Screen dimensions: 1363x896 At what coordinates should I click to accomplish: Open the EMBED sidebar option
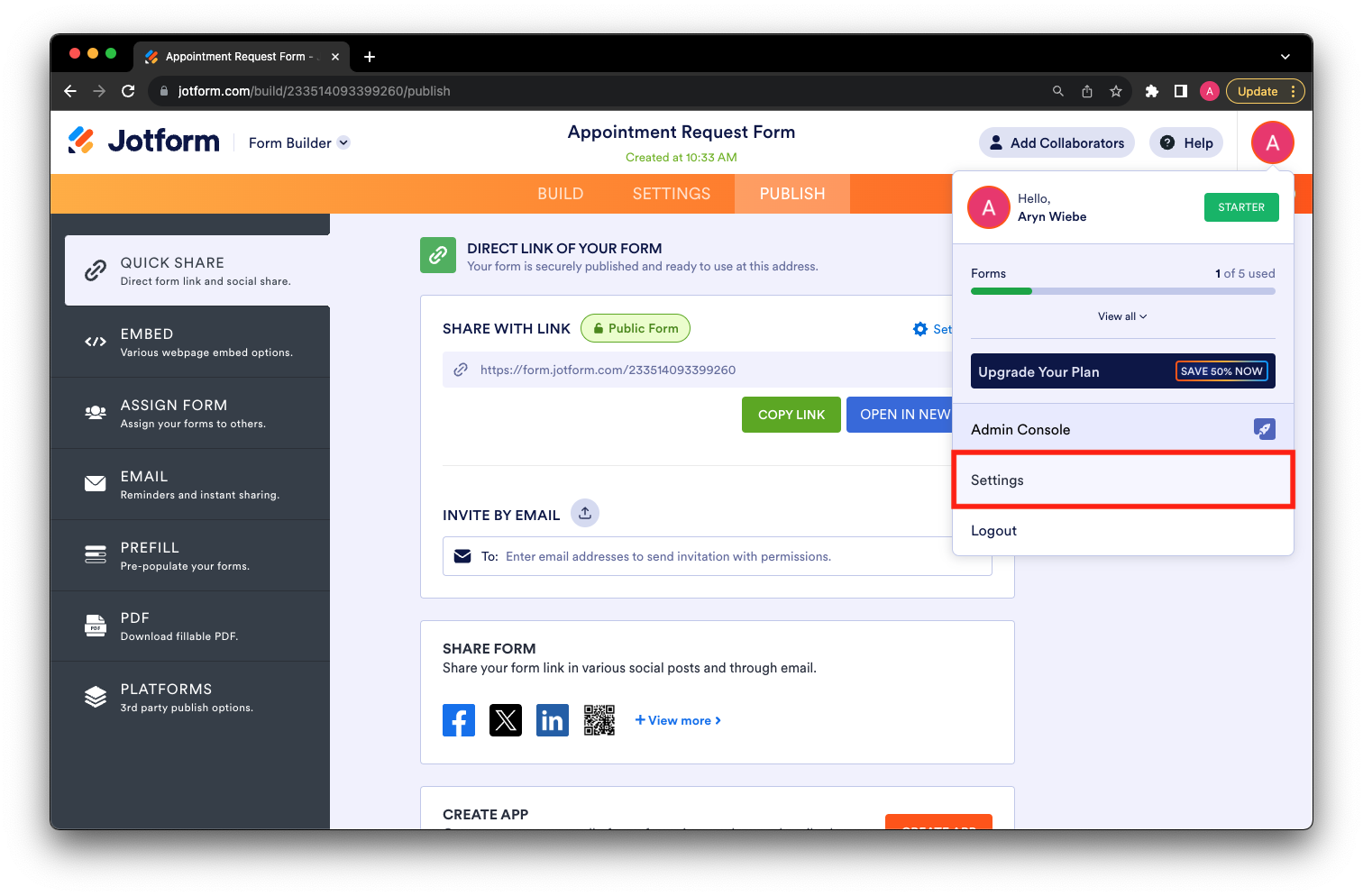click(191, 342)
